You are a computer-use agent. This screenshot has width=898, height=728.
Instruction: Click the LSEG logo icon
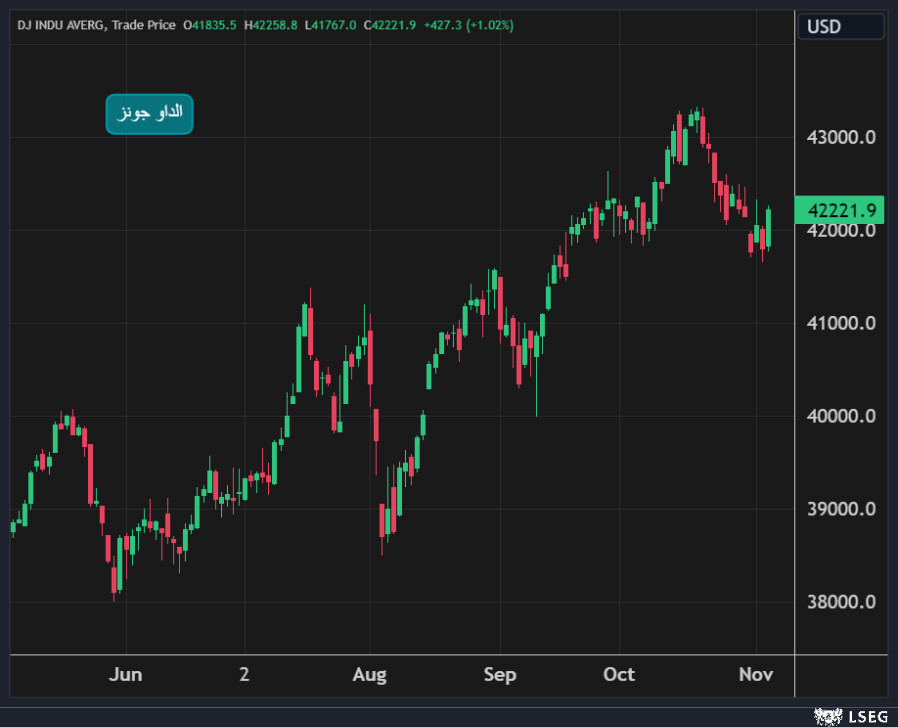(827, 715)
